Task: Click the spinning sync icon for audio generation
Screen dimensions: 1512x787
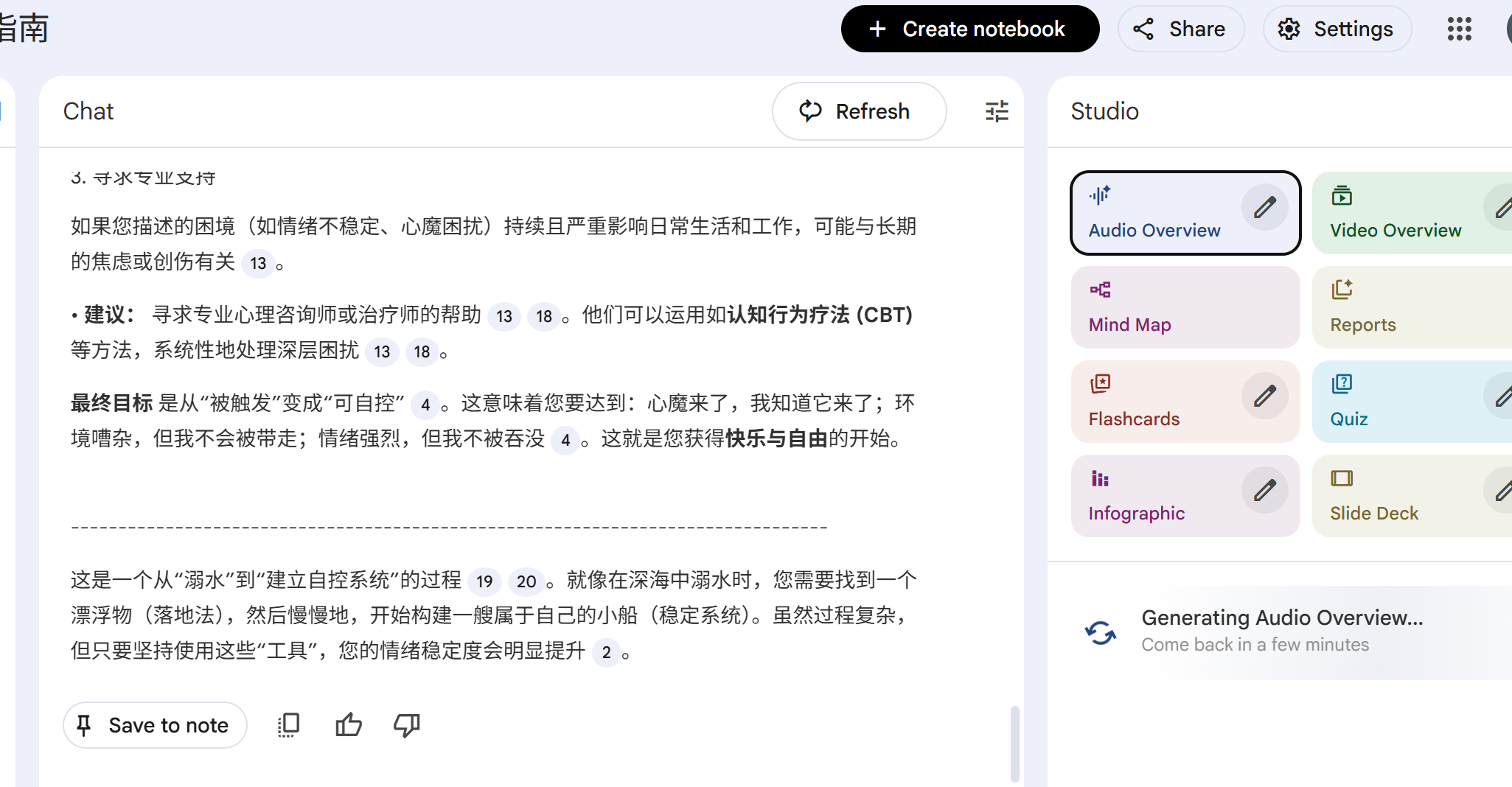Action: (1100, 632)
